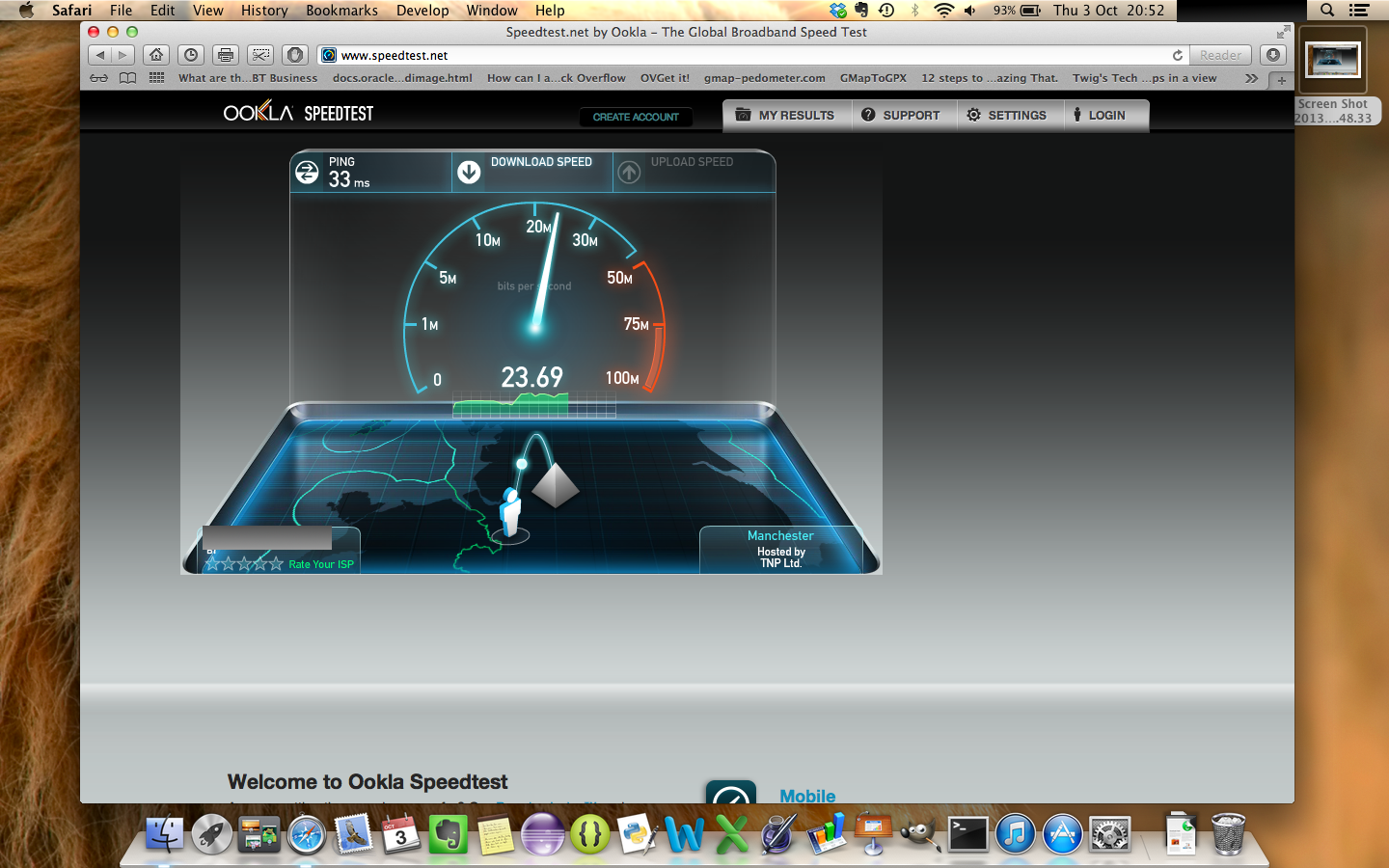Open Keynote from the Dock
Image resolution: width=1389 pixels, height=868 pixels.
point(872,834)
